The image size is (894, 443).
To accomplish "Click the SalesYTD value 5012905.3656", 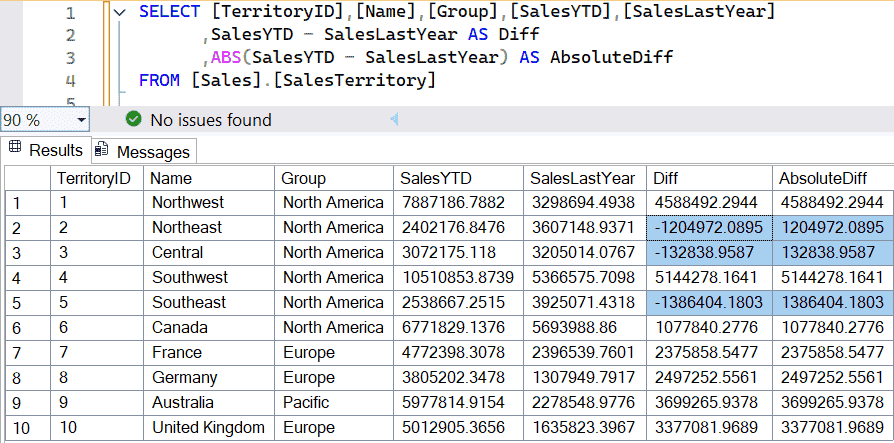I will coord(458,428).
